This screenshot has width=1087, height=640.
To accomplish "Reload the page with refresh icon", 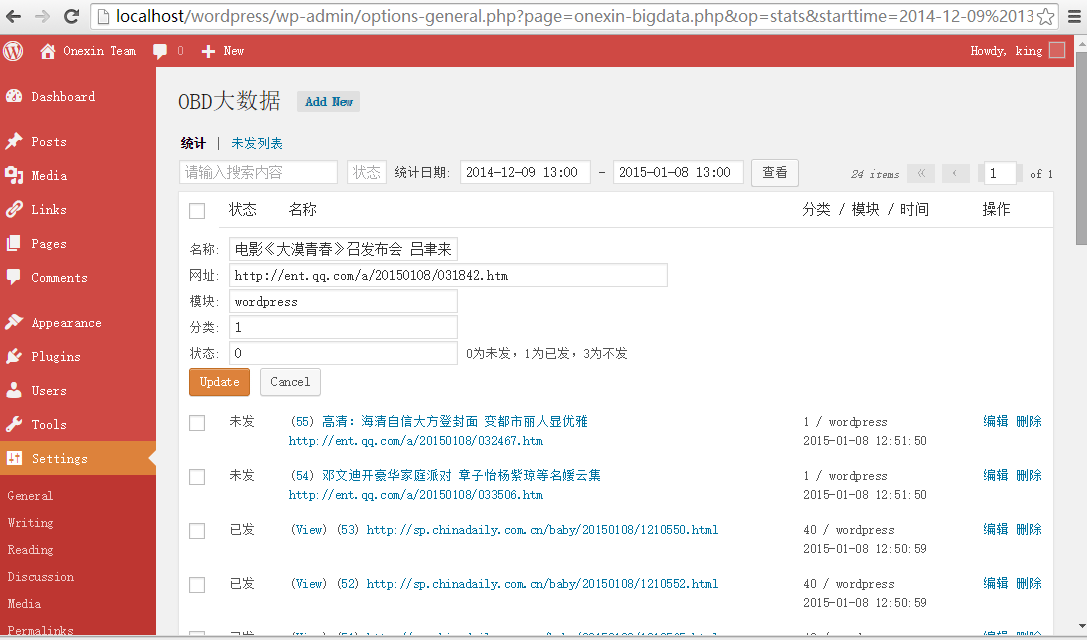I will (x=71, y=16).
